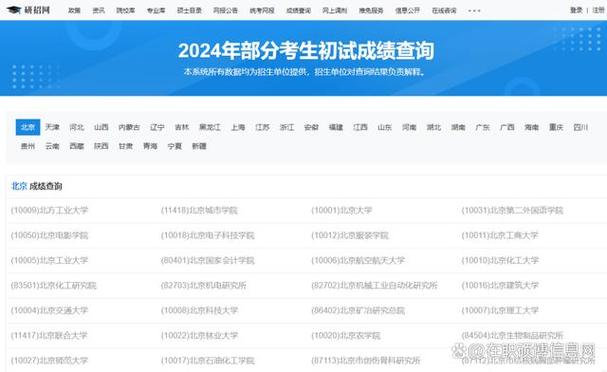The image size is (607, 372).
Task: Click (10016)北京建筑大学
Action: point(500,286)
